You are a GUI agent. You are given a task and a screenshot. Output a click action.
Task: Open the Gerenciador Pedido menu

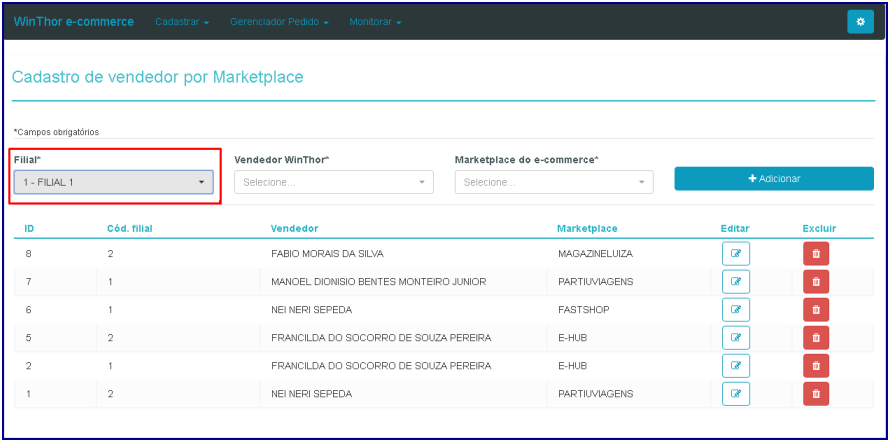279,22
